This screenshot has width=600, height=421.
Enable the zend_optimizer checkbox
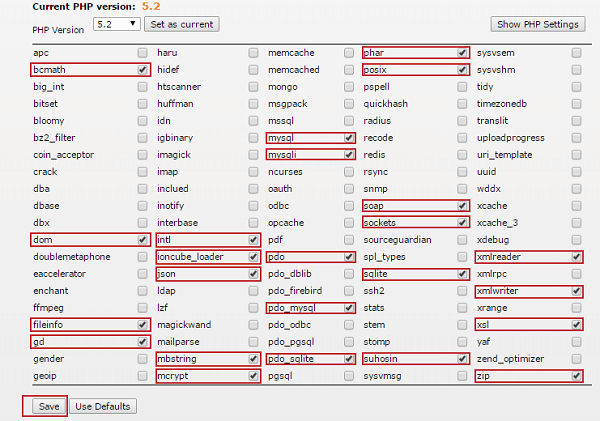(x=577, y=359)
